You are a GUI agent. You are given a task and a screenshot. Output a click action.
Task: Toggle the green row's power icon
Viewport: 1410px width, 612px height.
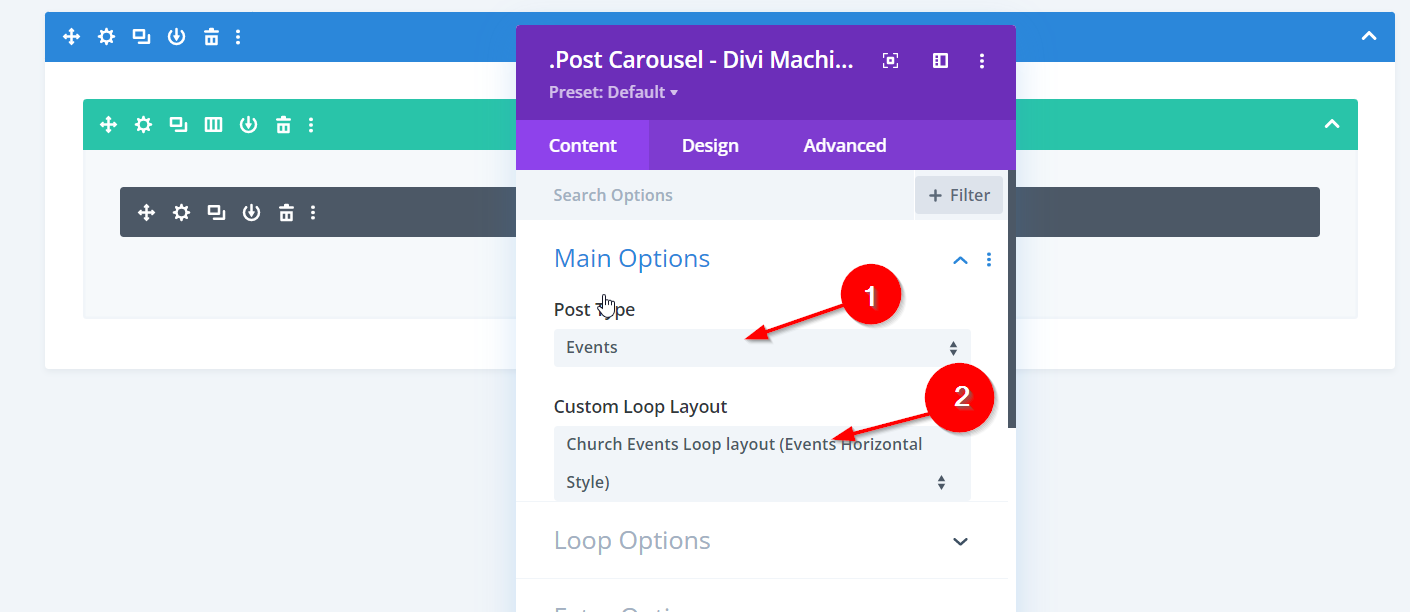pos(248,125)
